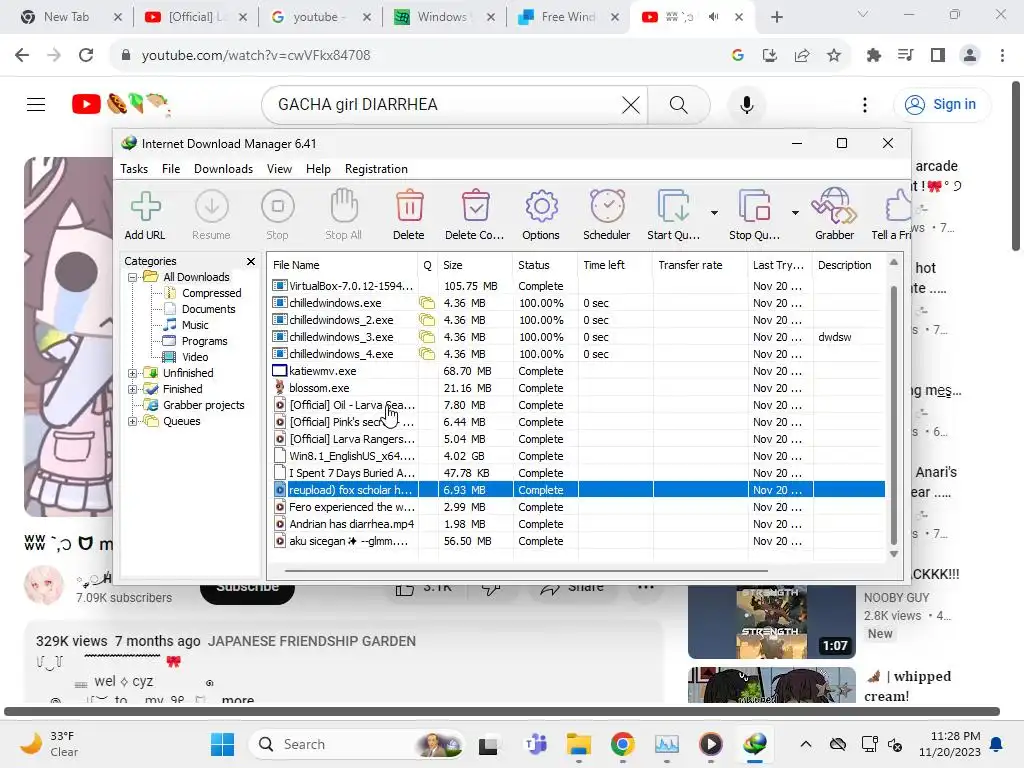
Task: Select the Compressed category
Action: pos(211,293)
